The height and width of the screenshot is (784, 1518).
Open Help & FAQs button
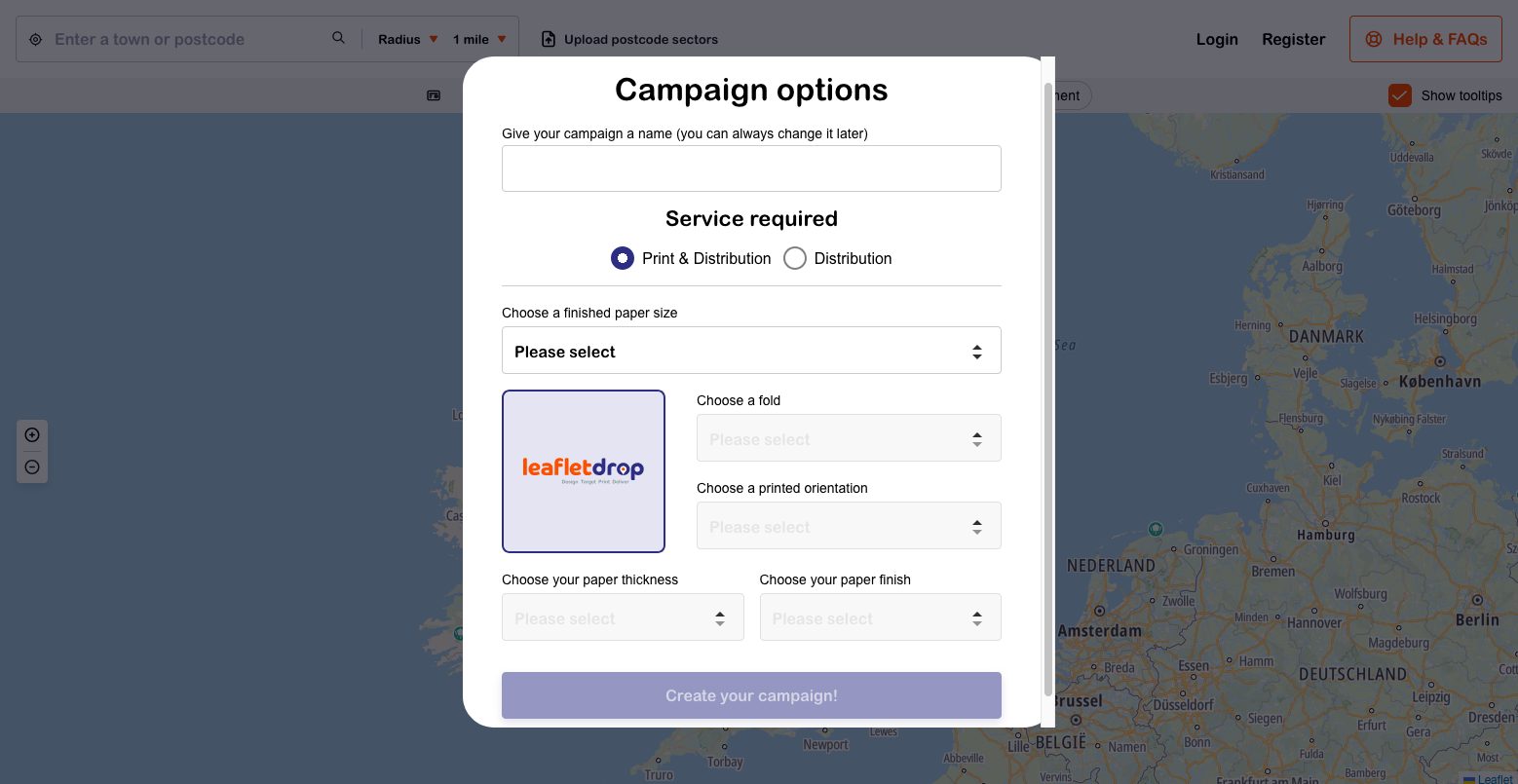1425,39
